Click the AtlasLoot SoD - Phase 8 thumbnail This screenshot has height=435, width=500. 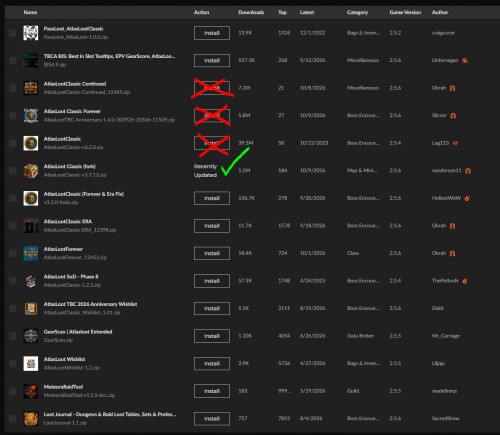click(31, 281)
